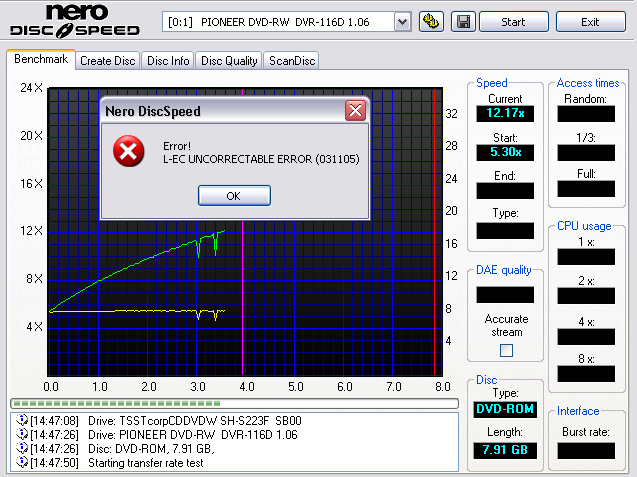Image resolution: width=637 pixels, height=477 pixels.
Task: Toggle the Accurate stream checkbox
Action: 506,350
